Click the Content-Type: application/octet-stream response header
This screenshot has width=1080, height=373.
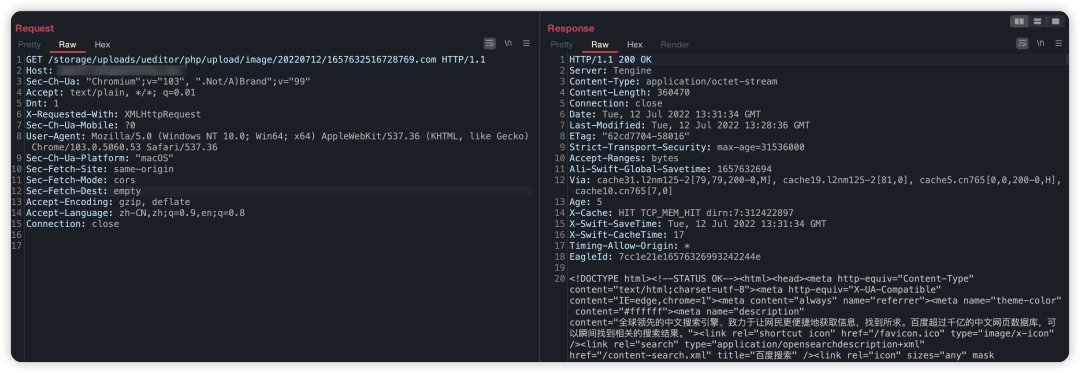coord(672,81)
